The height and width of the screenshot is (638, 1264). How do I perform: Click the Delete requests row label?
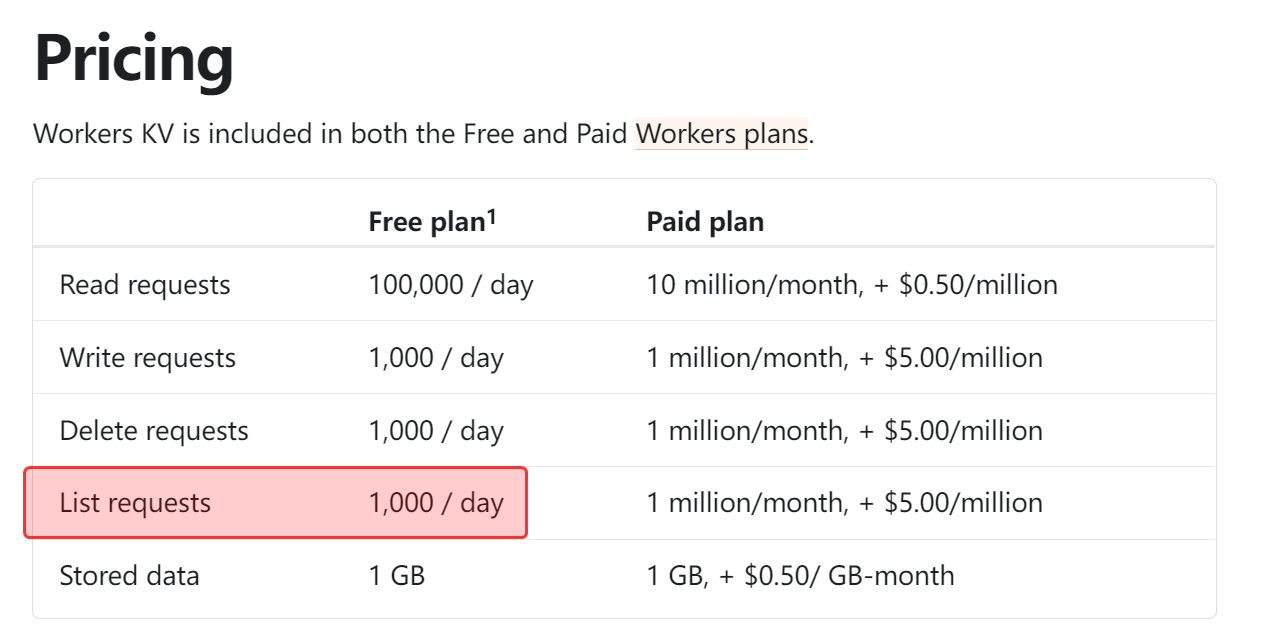point(154,431)
